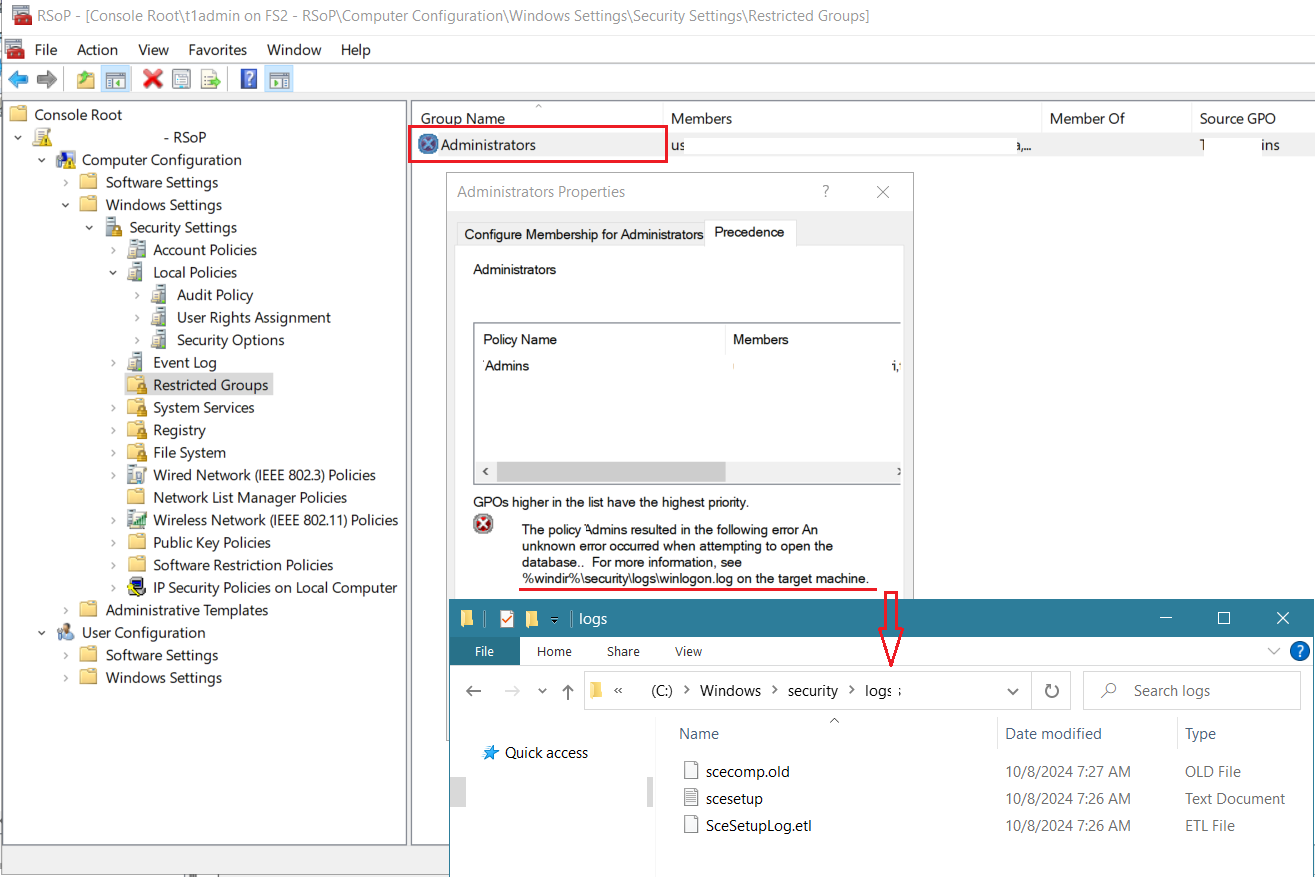The image size is (1315, 877).
Task: Select Public Key Policies tree item
Action: click(x=212, y=543)
